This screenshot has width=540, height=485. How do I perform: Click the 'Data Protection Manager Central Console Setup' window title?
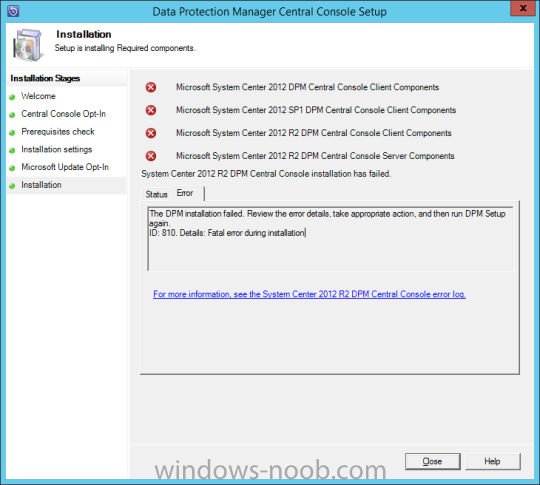click(x=269, y=12)
